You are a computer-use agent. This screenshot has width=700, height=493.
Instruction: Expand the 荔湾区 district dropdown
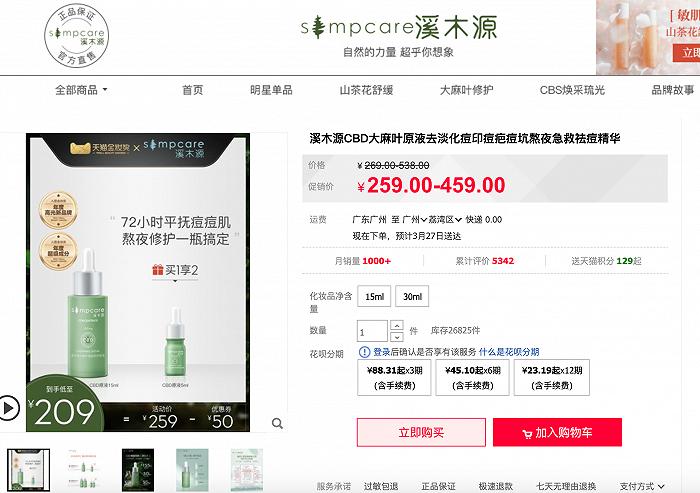click(445, 220)
